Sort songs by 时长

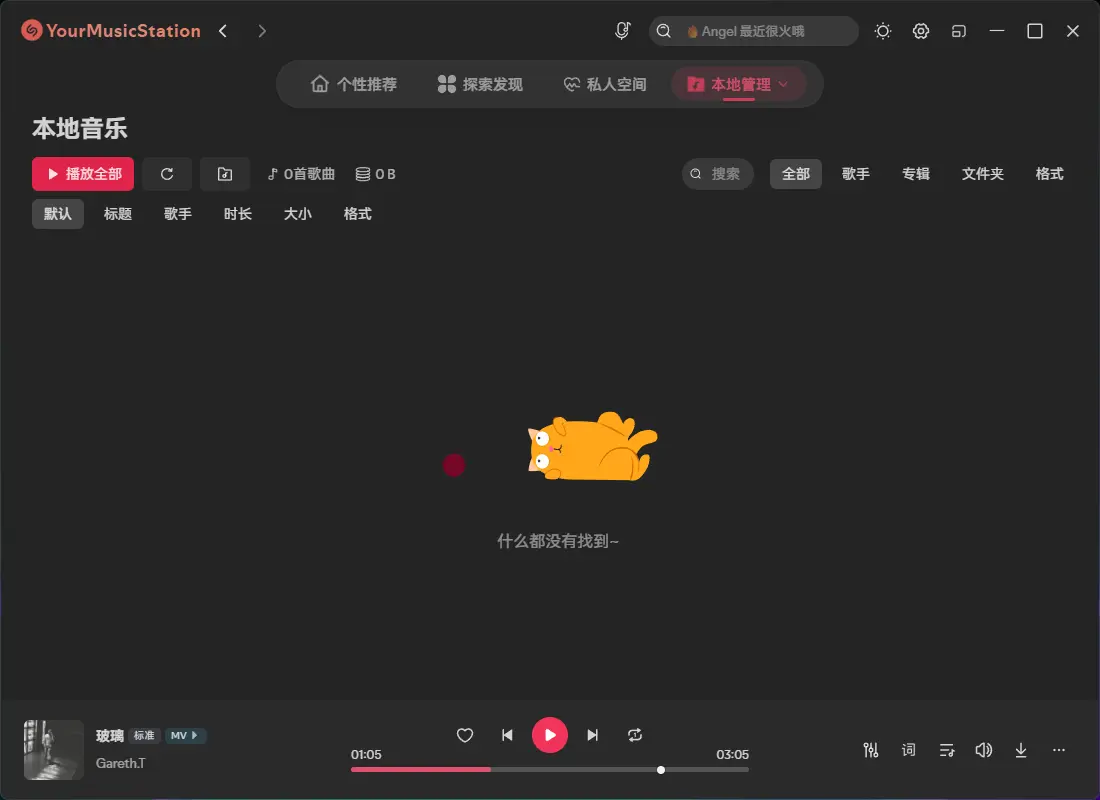[238, 214]
